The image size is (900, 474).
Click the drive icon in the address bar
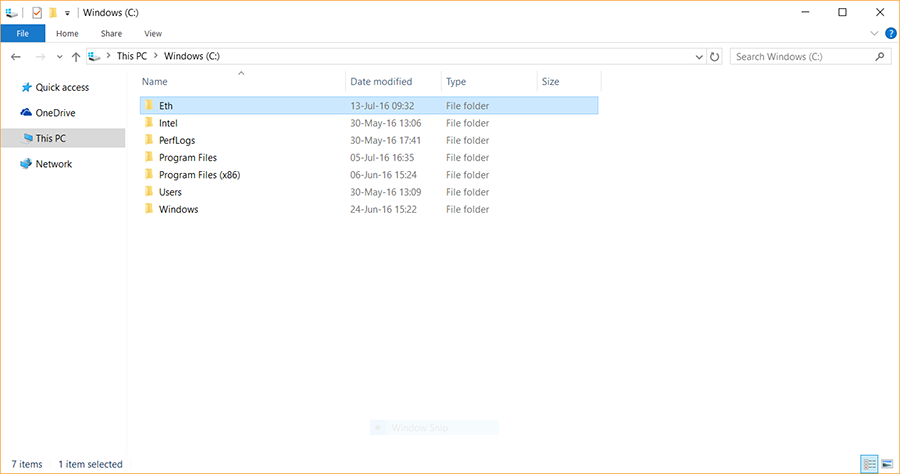click(x=95, y=56)
